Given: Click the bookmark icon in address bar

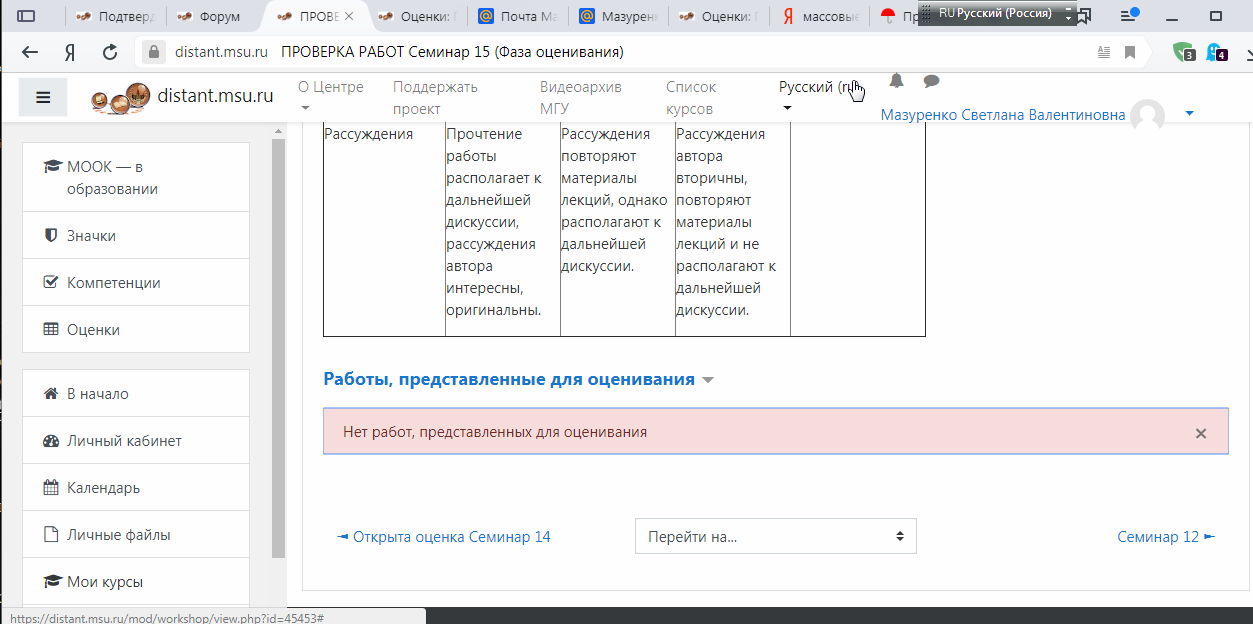Looking at the screenshot, I should point(1130,52).
